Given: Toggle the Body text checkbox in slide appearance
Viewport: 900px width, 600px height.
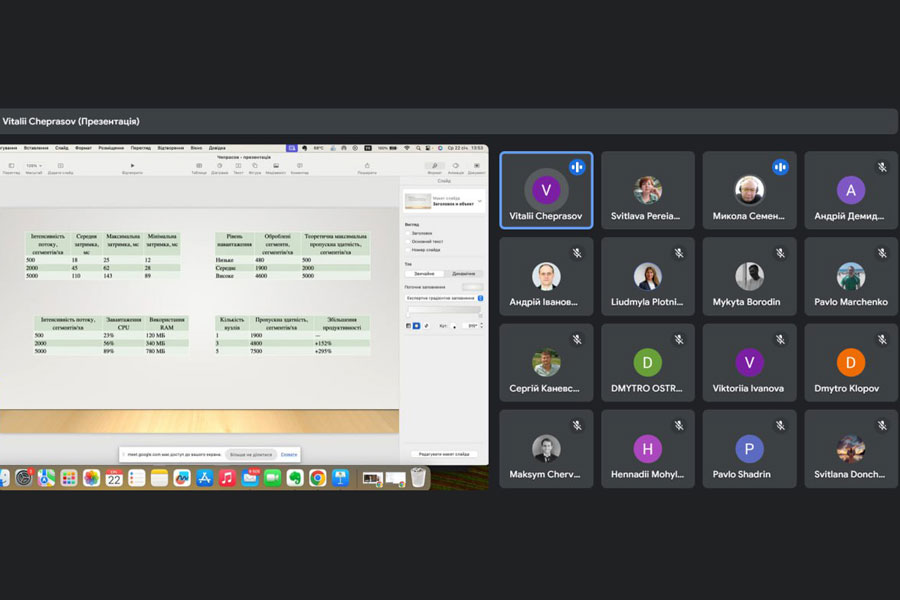Looking at the screenshot, I should 409,241.
